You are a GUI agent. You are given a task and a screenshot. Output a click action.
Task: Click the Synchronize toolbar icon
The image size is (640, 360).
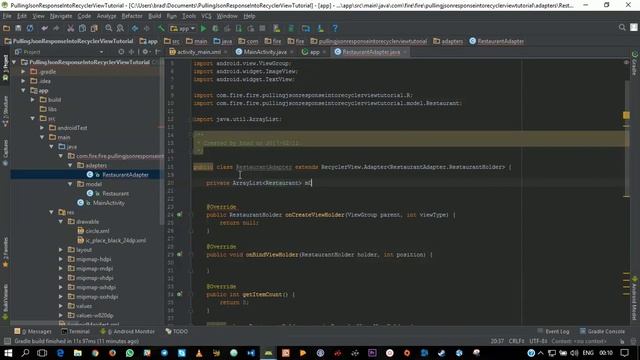(x=30, y=29)
